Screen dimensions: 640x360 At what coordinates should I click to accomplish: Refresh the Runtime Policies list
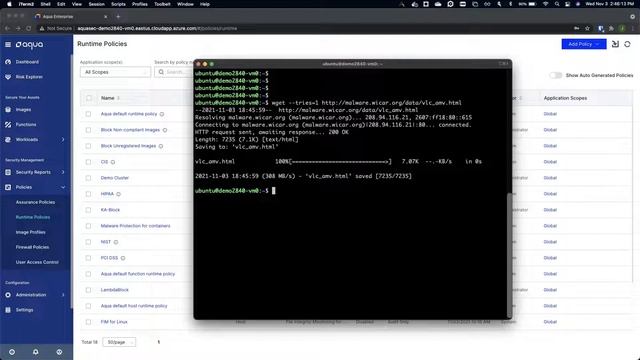tap(627, 44)
